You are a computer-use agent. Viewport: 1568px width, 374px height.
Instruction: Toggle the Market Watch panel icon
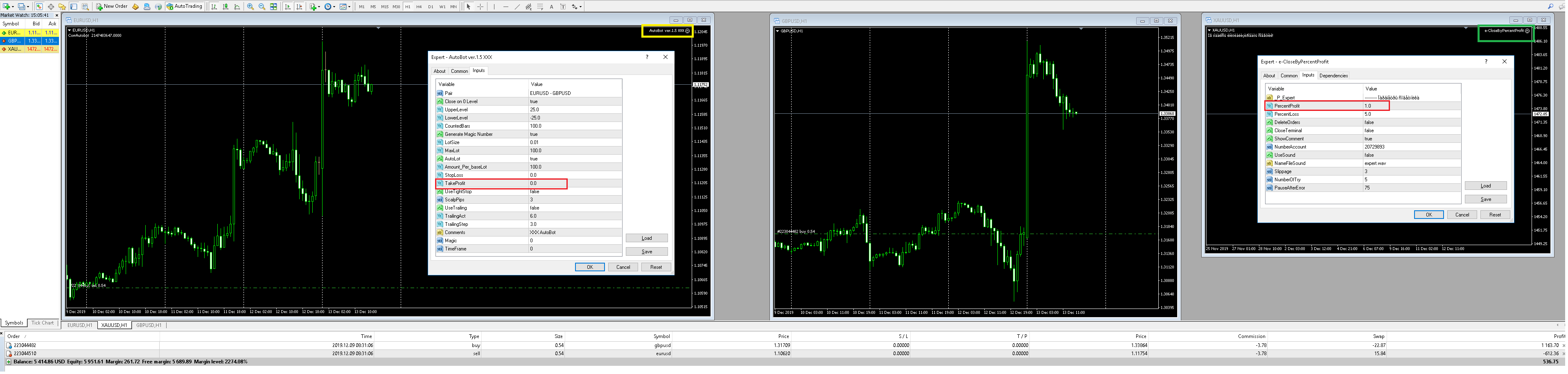[39, 7]
